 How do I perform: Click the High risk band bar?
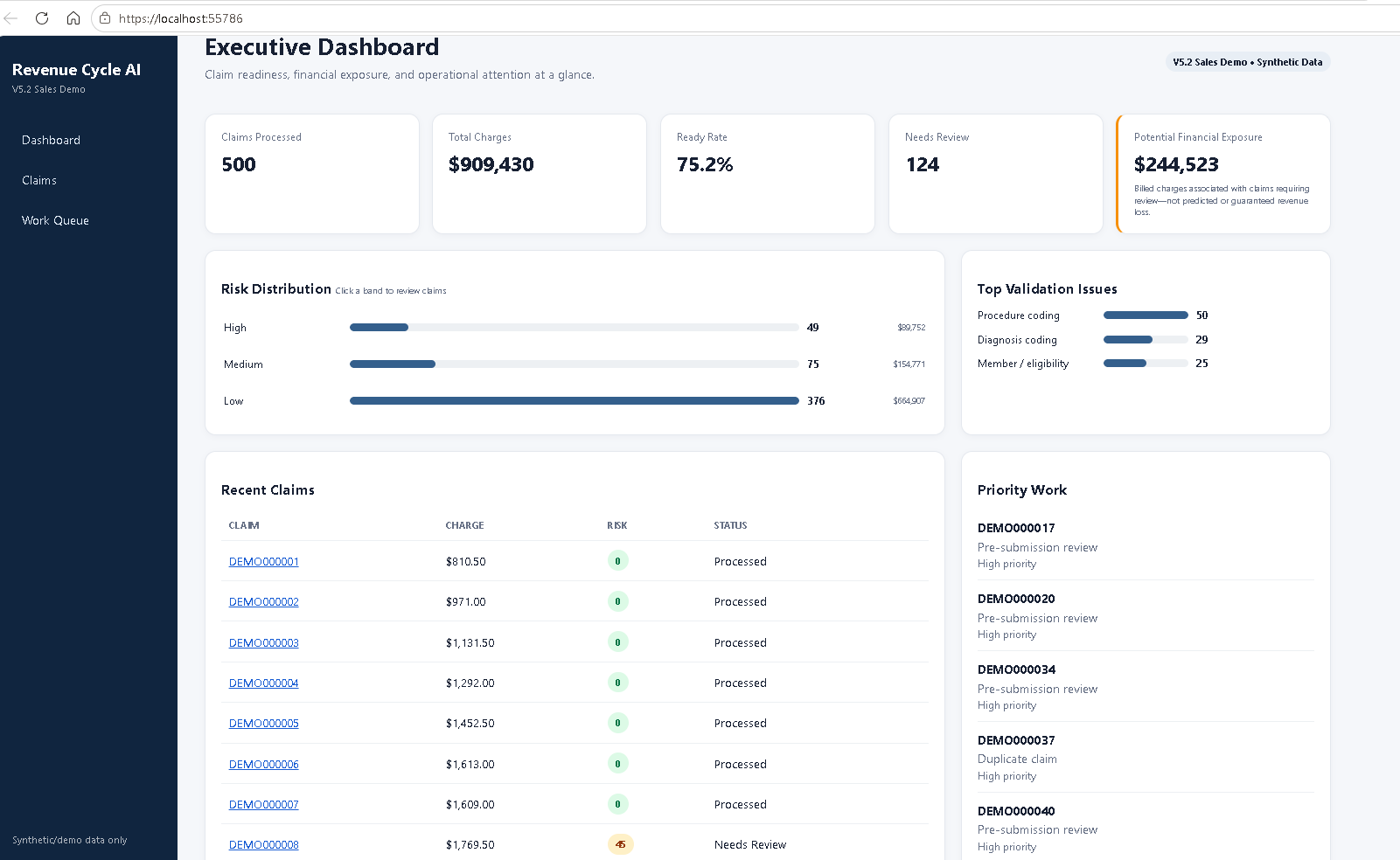[574, 328]
